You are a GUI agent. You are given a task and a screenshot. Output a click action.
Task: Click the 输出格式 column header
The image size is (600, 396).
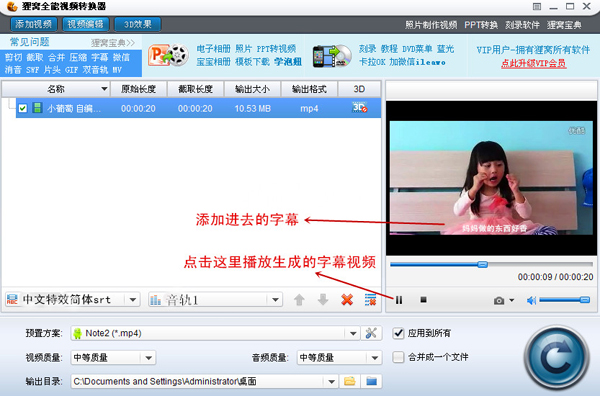(309, 89)
